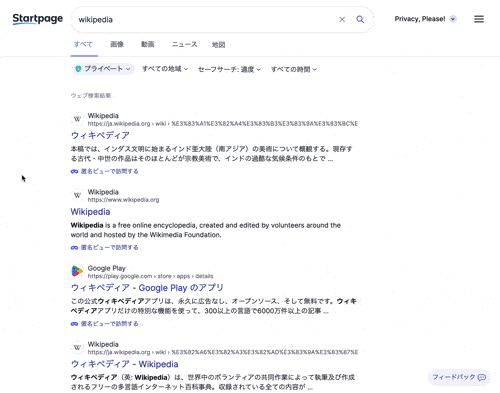Switch to the 地図 tab
The width and height of the screenshot is (500, 393).
pyautogui.click(x=219, y=45)
